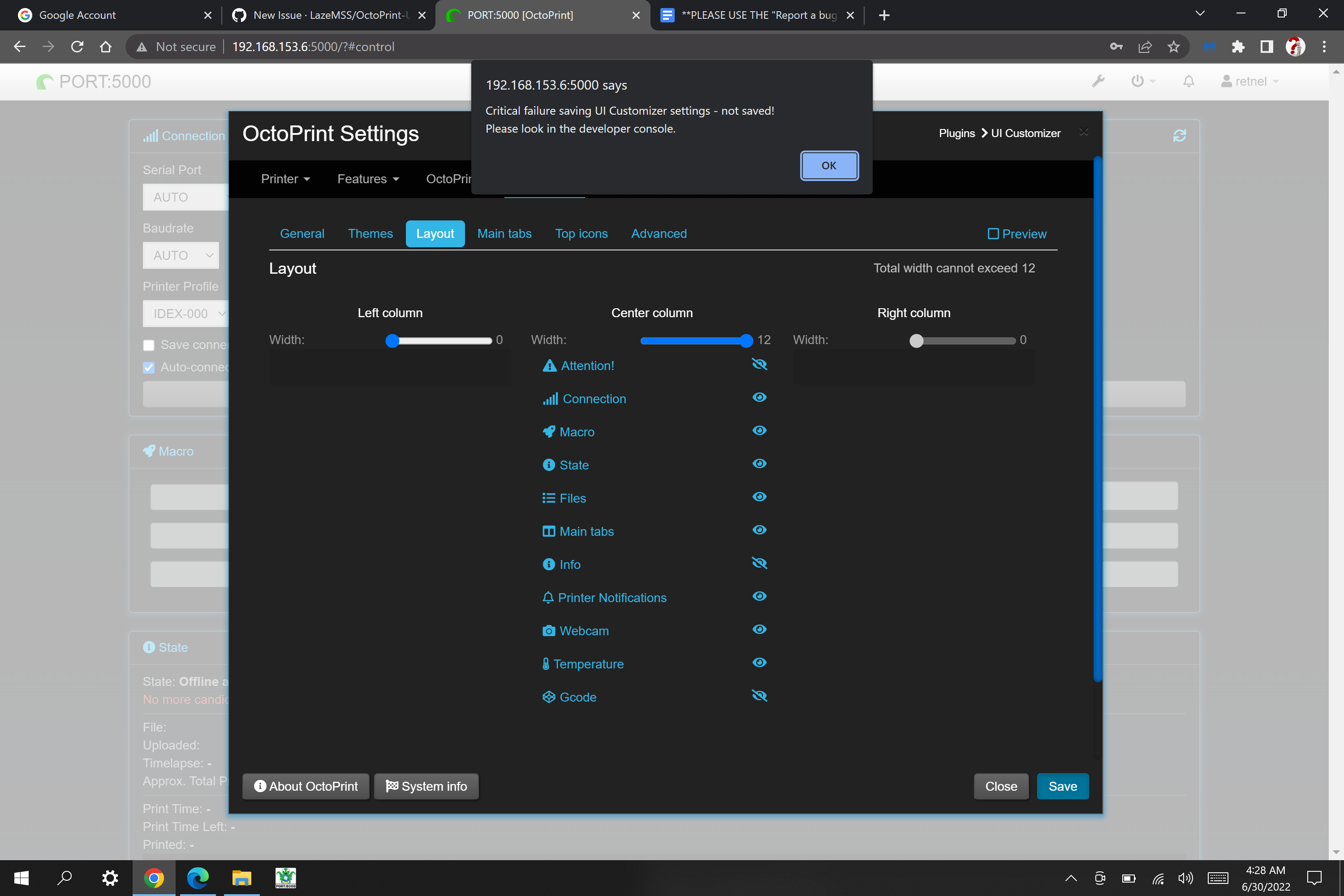The height and width of the screenshot is (896, 1344).
Task: Open the Top icons tab
Action: (581, 233)
